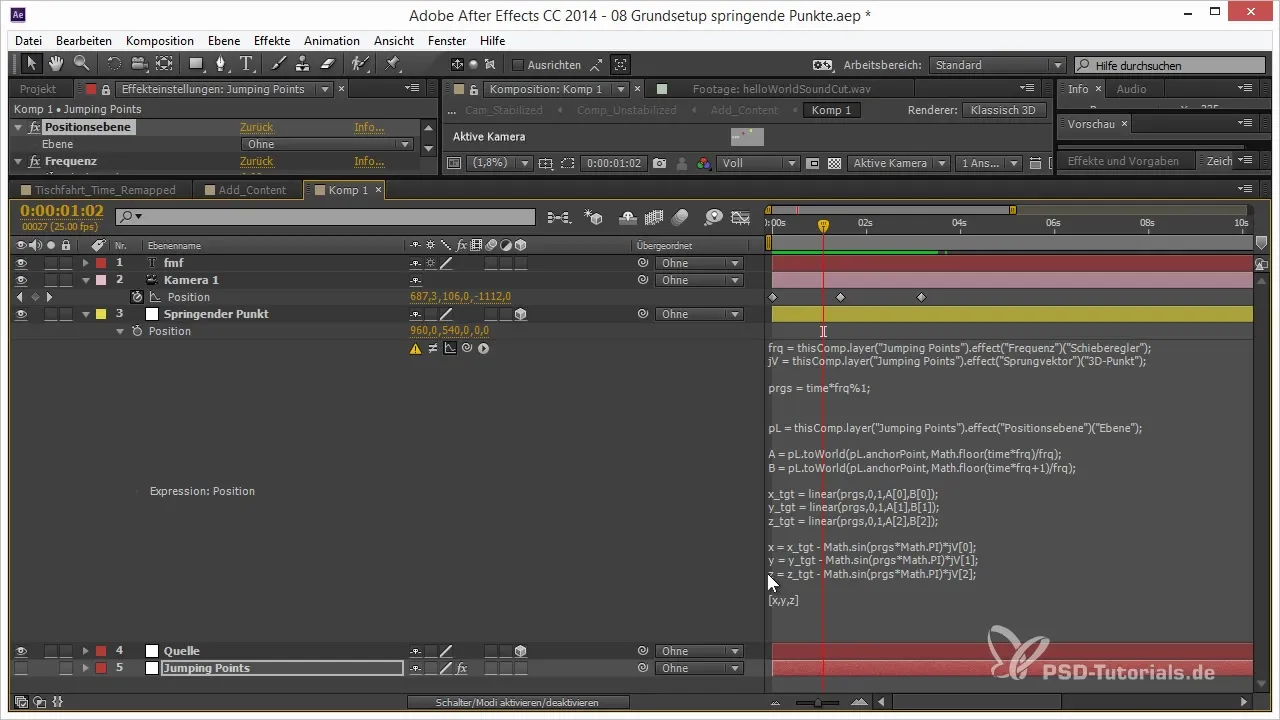Enable Motion Blur for the timeline
The width and height of the screenshot is (1280, 720).
(680, 216)
